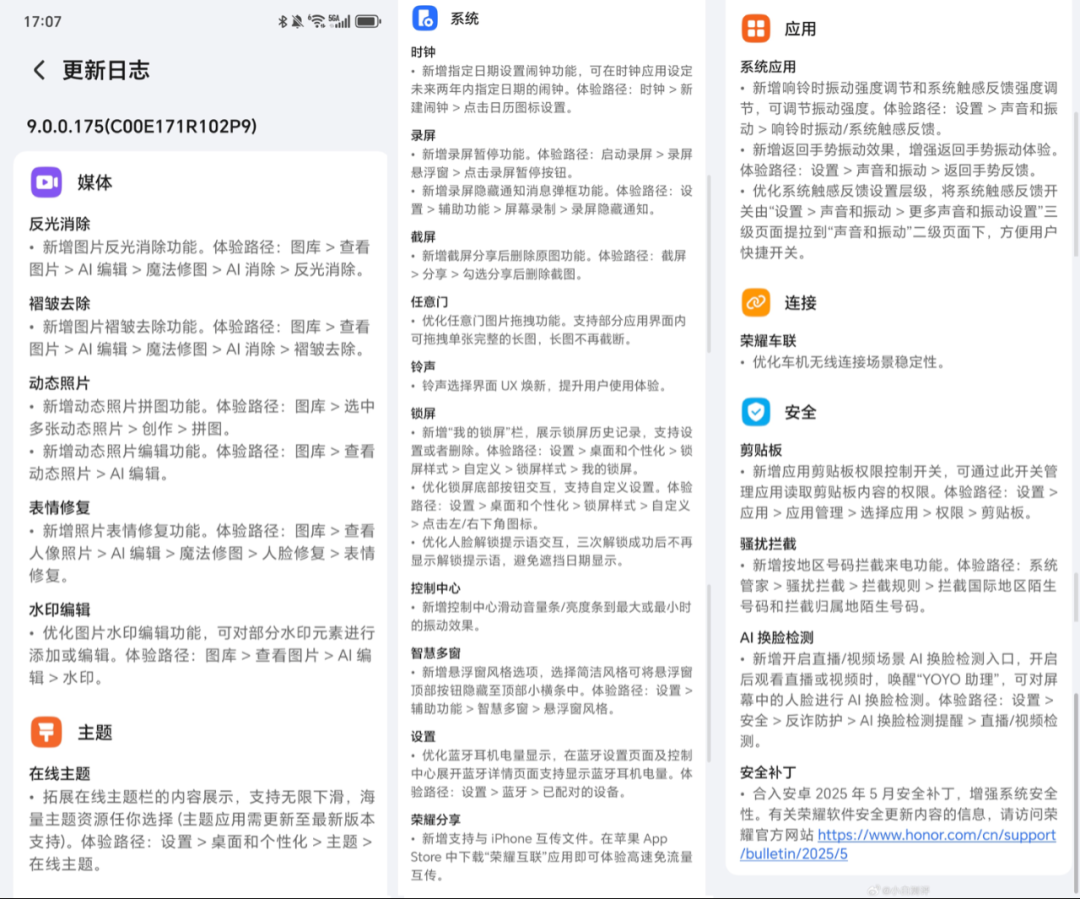Image resolution: width=1080 pixels, height=899 pixels.
Task: Tap the 设置 heading in 系统 column
Action: pos(423,736)
